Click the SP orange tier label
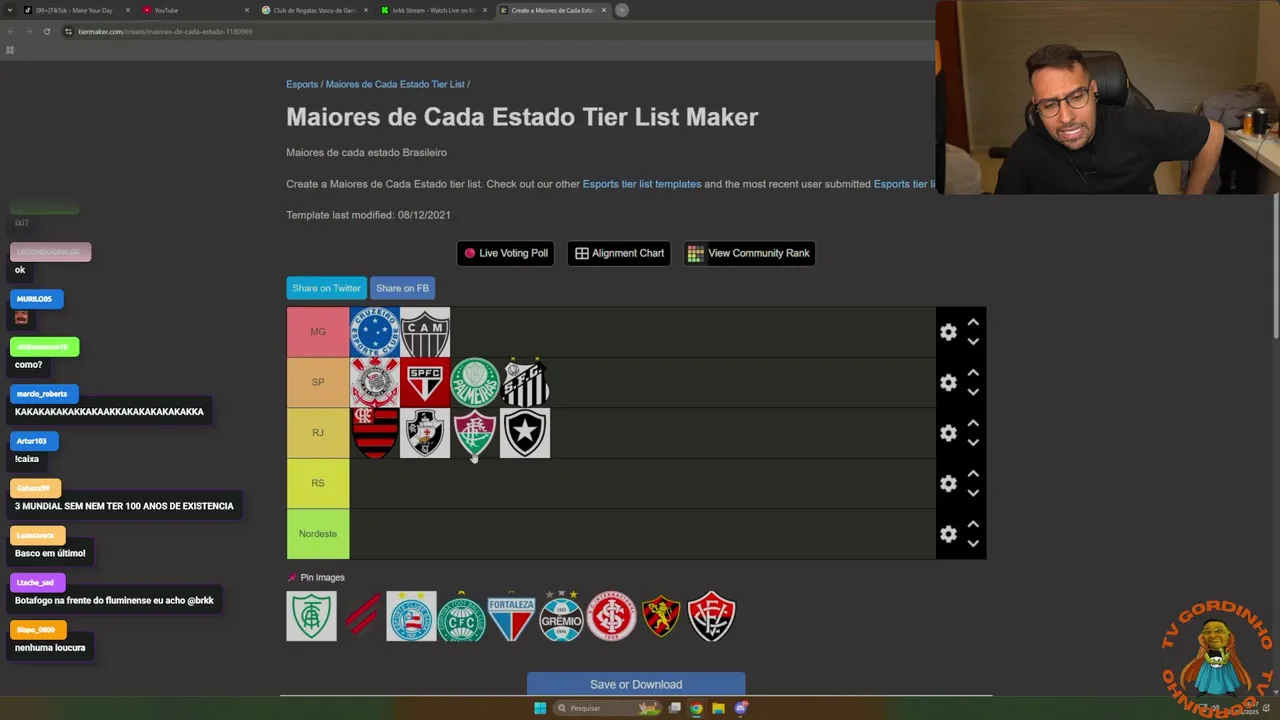This screenshot has width=1280, height=720. click(318, 382)
